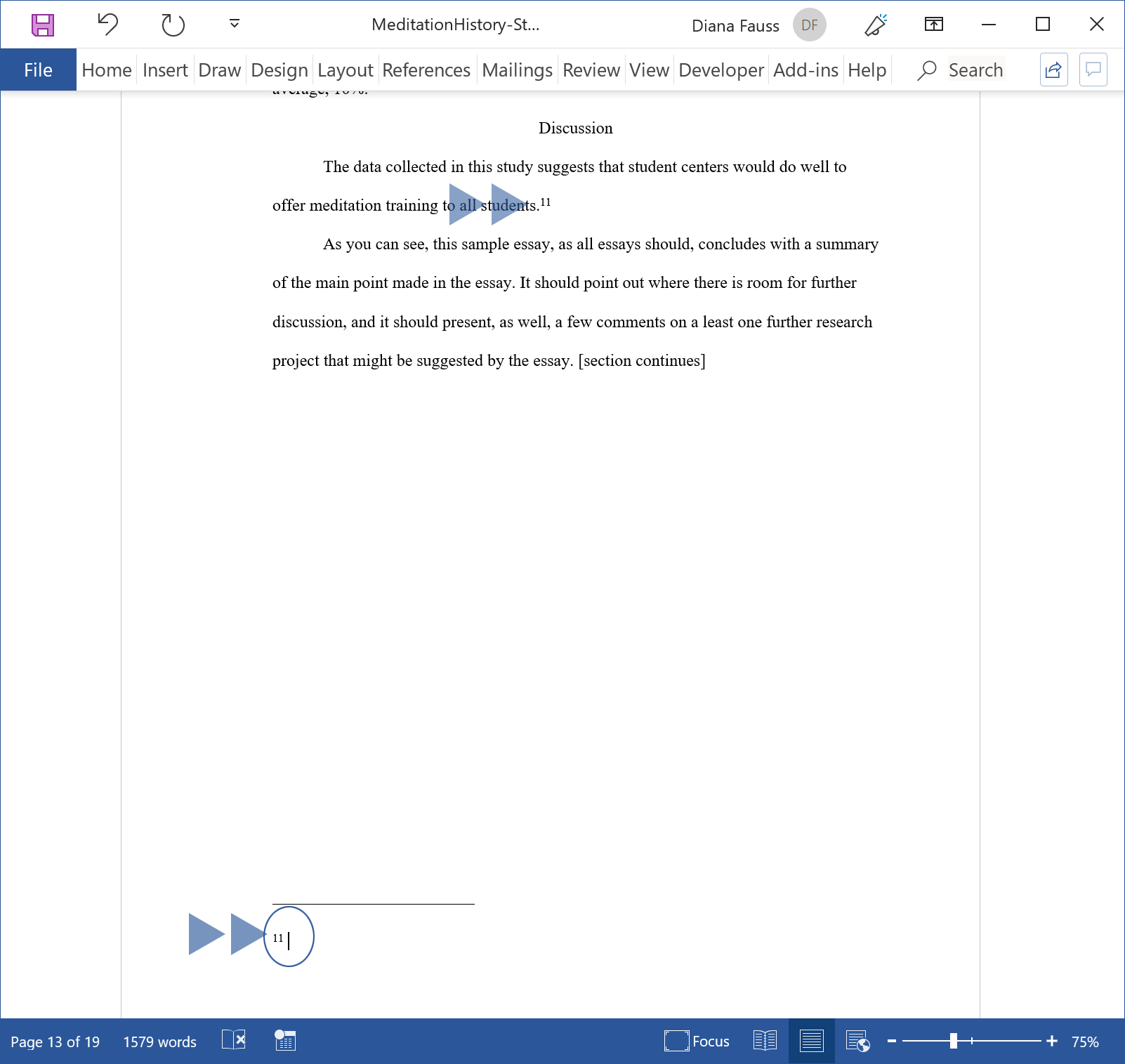Click the macro recording status icon
Image resolution: width=1125 pixels, height=1064 pixels.
285,1040
